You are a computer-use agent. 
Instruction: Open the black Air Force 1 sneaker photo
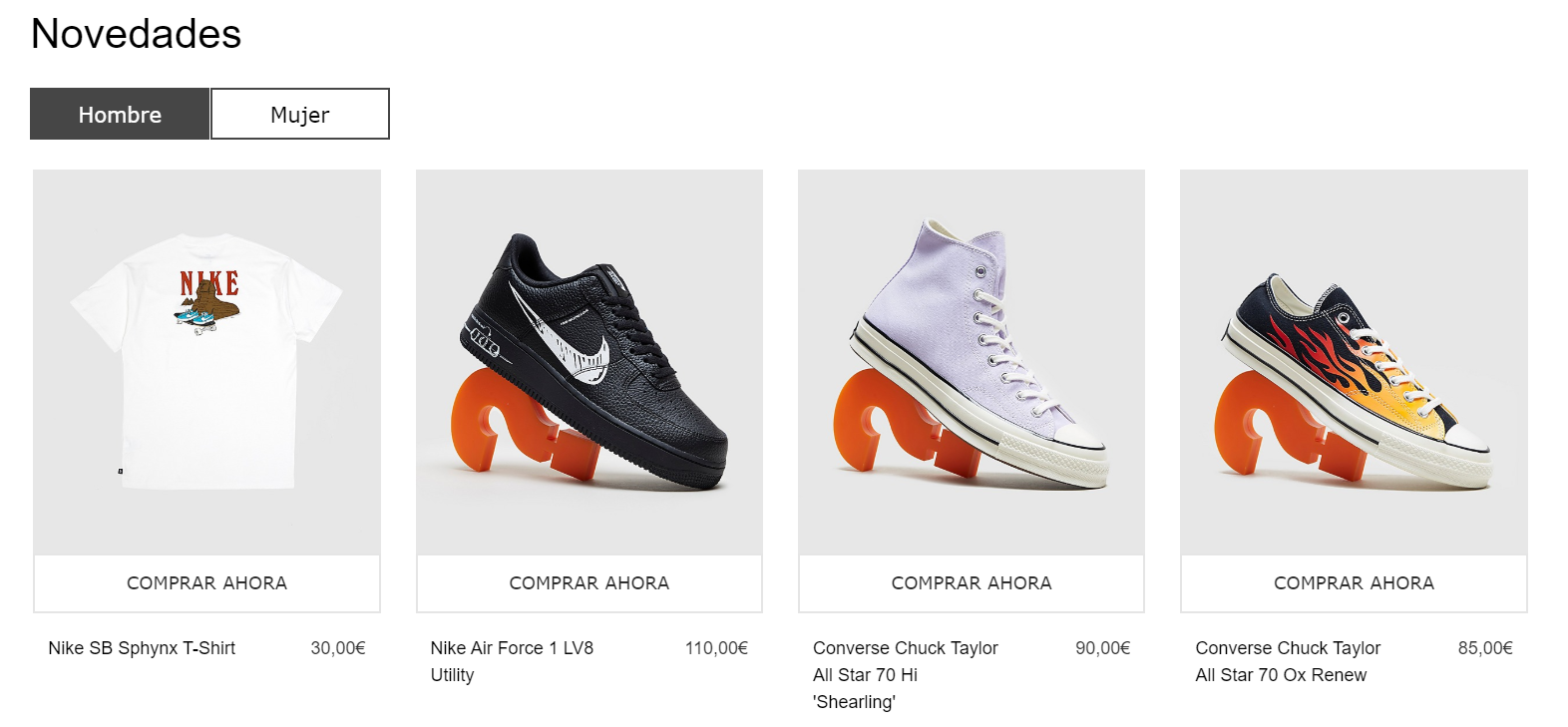[588, 362]
